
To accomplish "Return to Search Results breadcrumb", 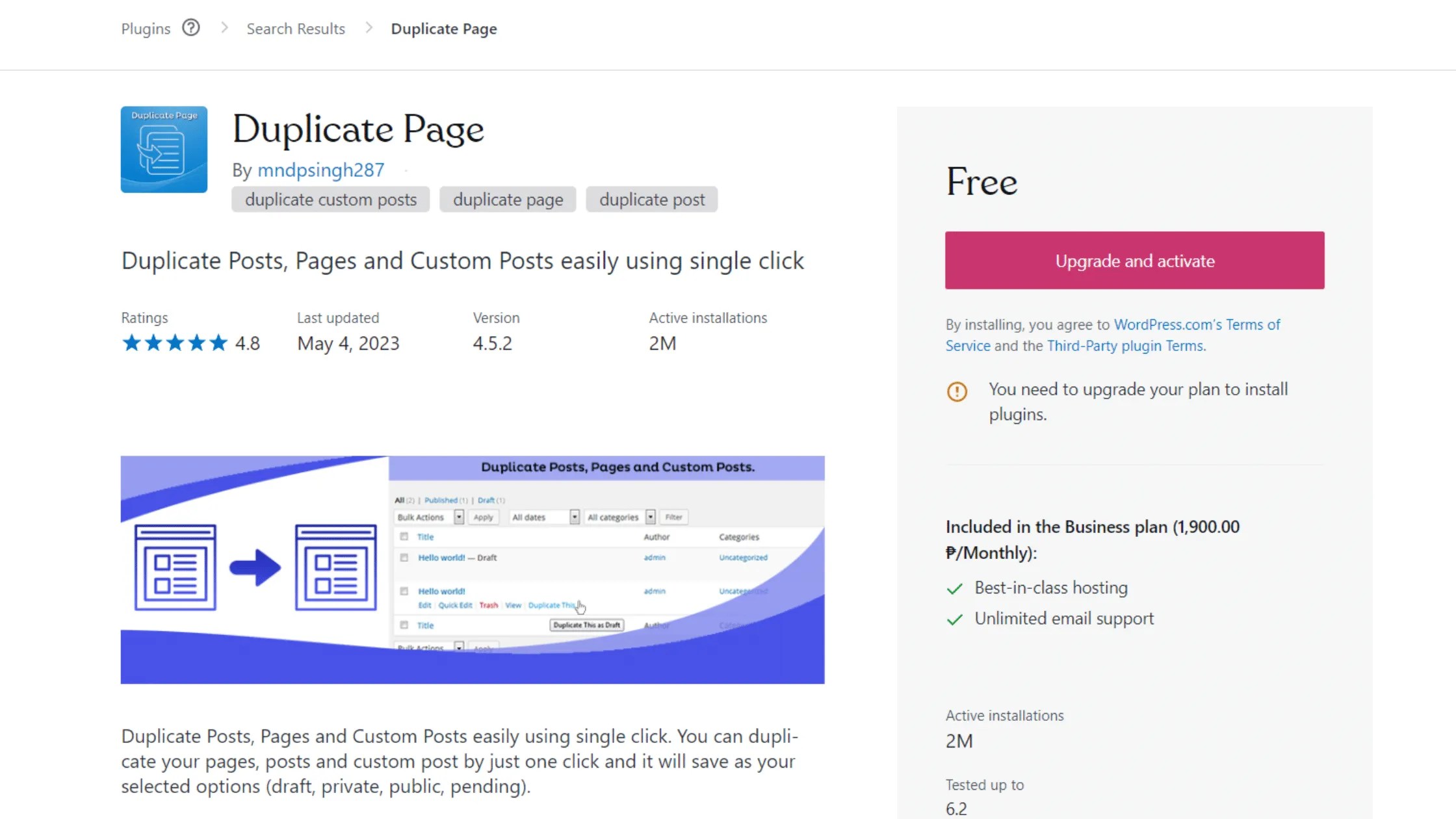I will point(296,29).
